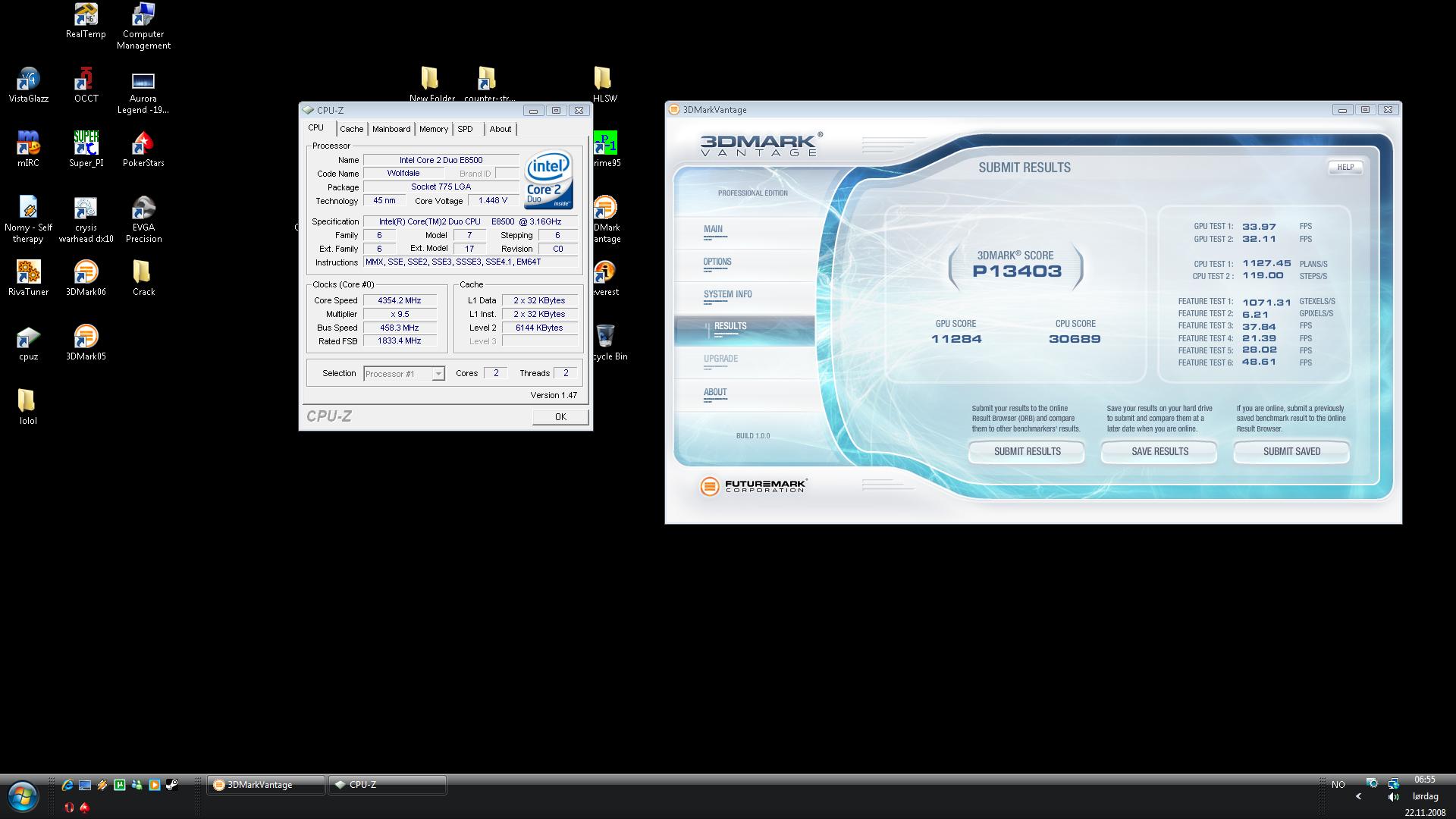Screen dimensions: 1456x819
Task: Select the OCCT desktop icon
Action: 86,85
